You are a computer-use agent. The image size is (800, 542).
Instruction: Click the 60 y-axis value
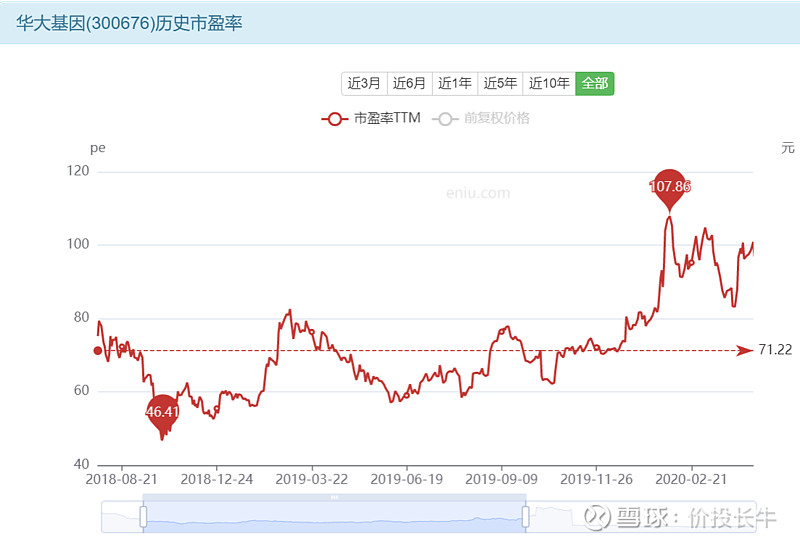click(x=82, y=391)
